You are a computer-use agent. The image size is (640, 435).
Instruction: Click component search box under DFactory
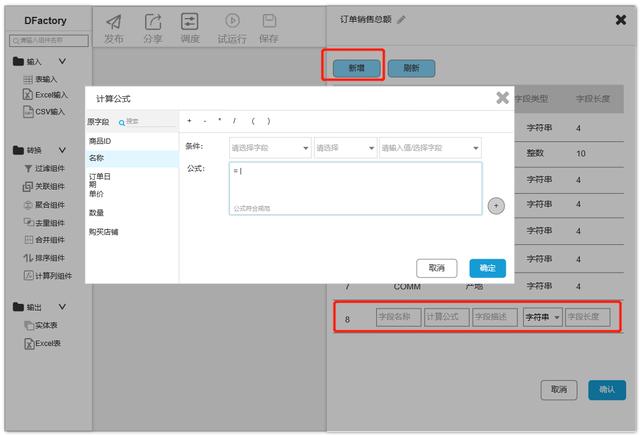pyautogui.click(x=49, y=40)
